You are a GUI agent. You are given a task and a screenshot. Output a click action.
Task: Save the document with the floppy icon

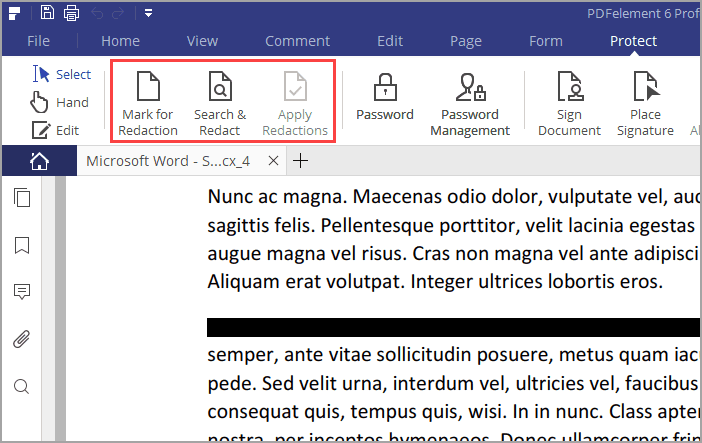point(47,13)
